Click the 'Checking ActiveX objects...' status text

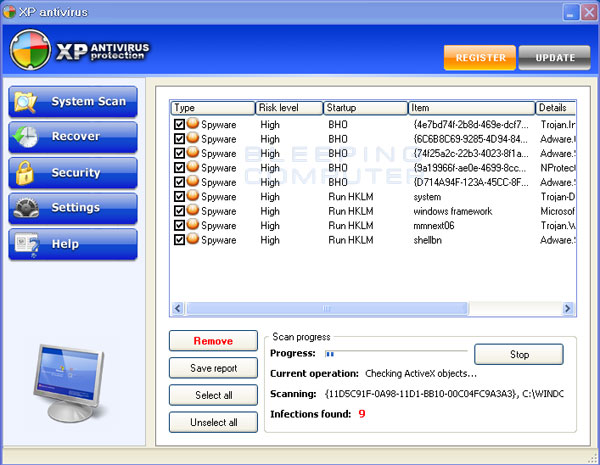[x=421, y=374]
